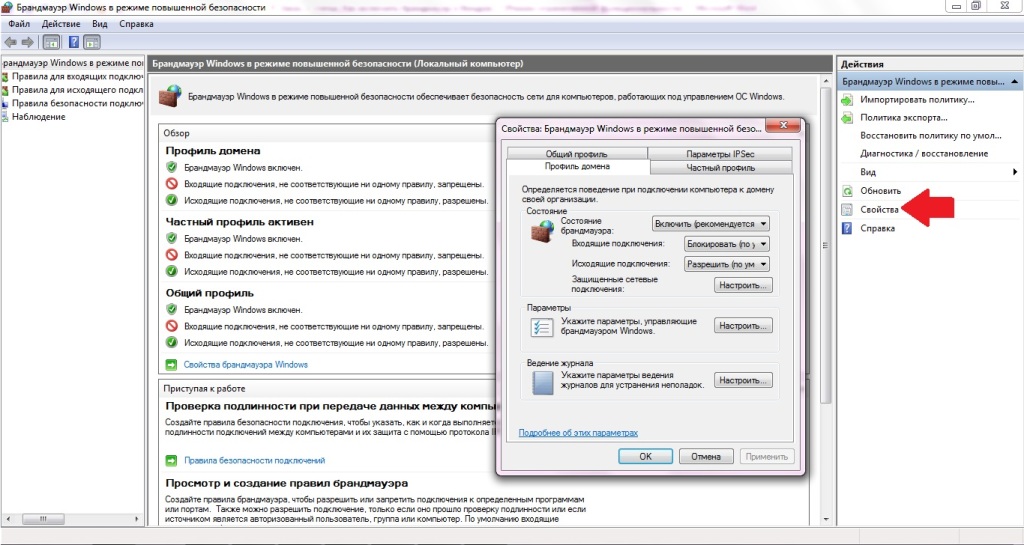
Task: Click the Справка help icon in Actions
Action: [x=847, y=228]
